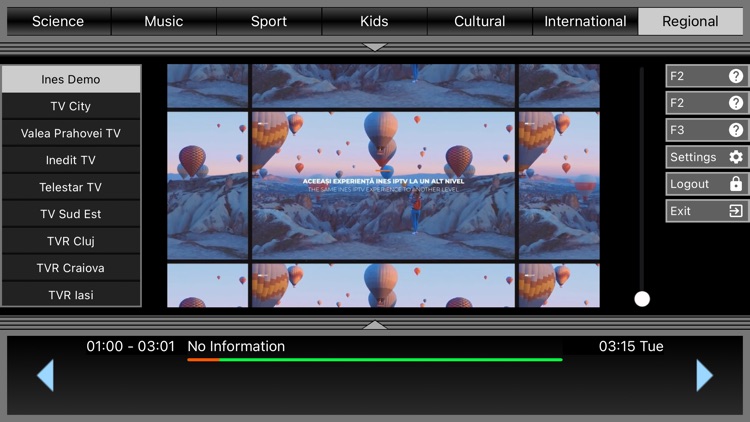Click the F3 button label
This screenshot has width=750, height=422.
point(677,130)
